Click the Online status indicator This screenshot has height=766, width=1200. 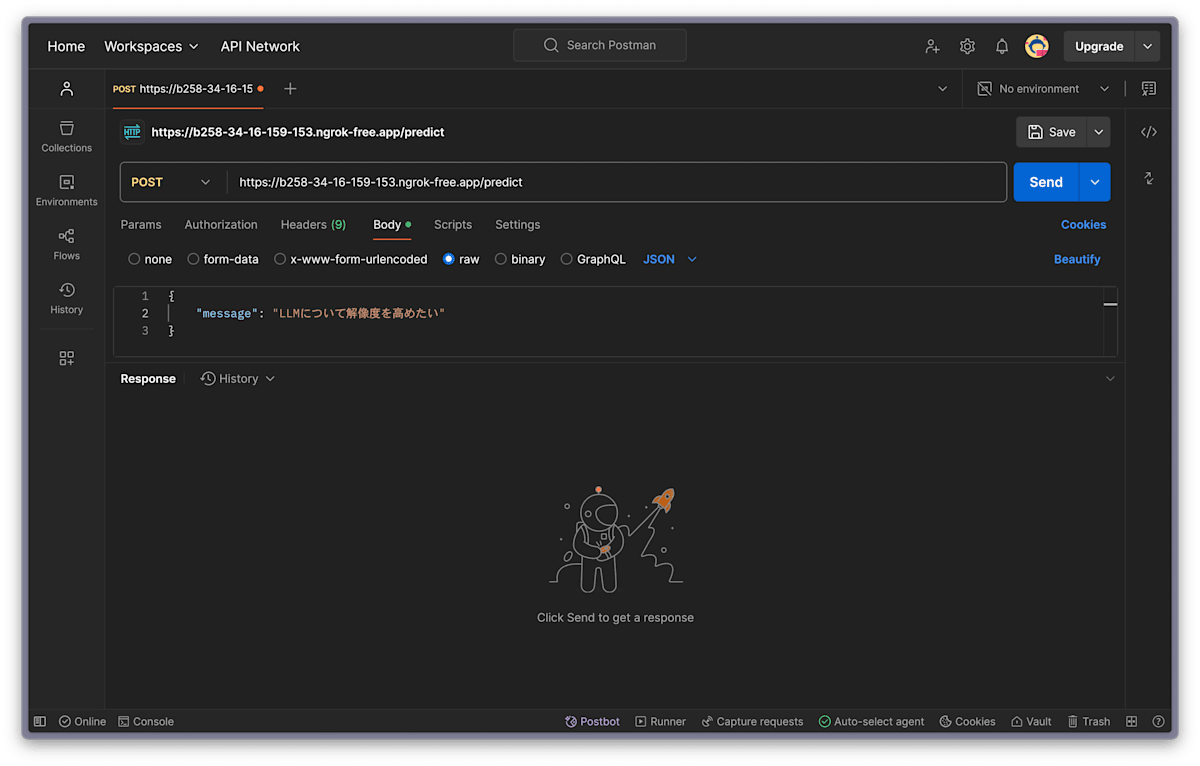click(82, 721)
